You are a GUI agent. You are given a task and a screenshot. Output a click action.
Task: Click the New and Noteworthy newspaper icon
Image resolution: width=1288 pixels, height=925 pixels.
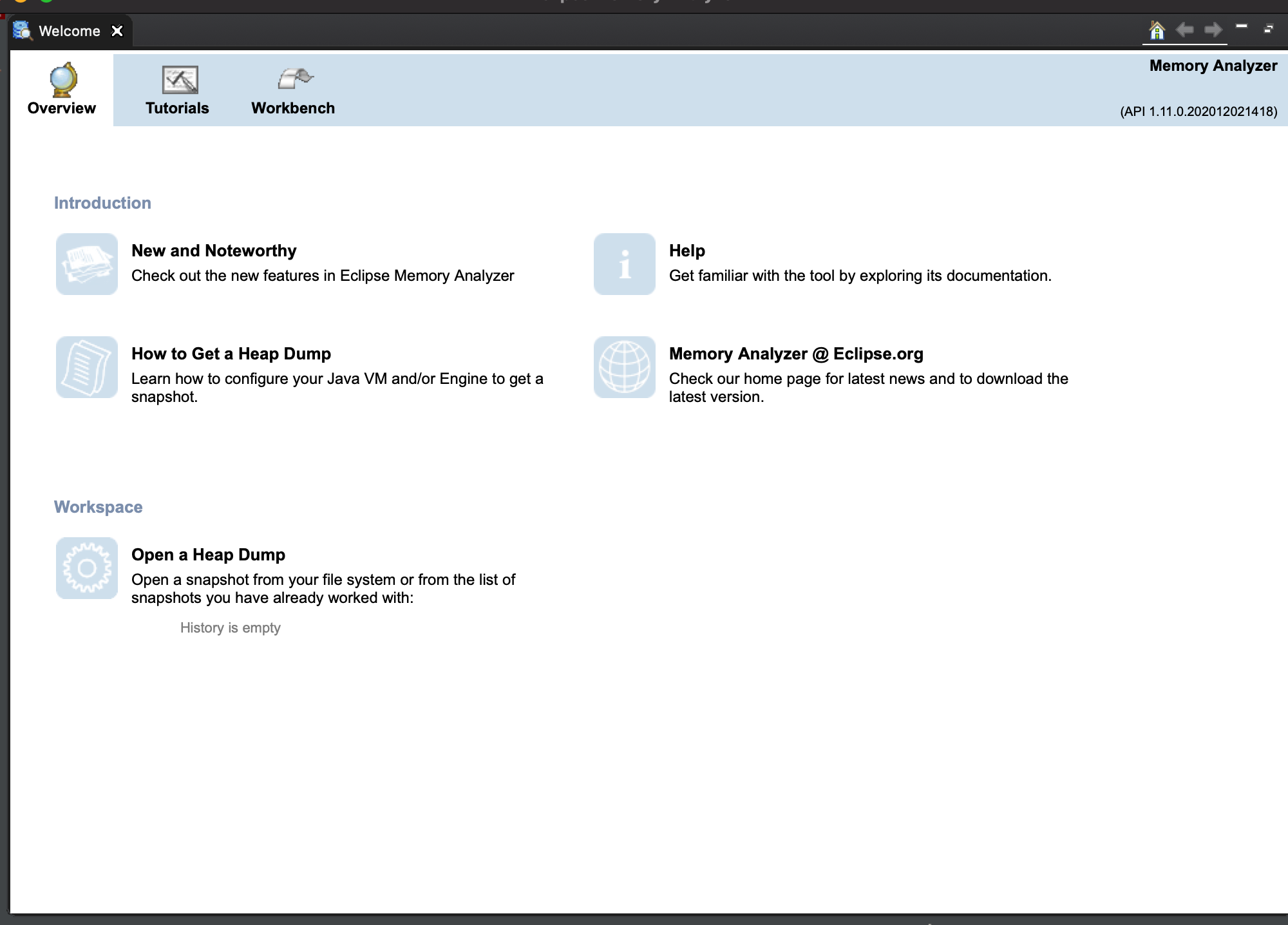click(x=87, y=264)
